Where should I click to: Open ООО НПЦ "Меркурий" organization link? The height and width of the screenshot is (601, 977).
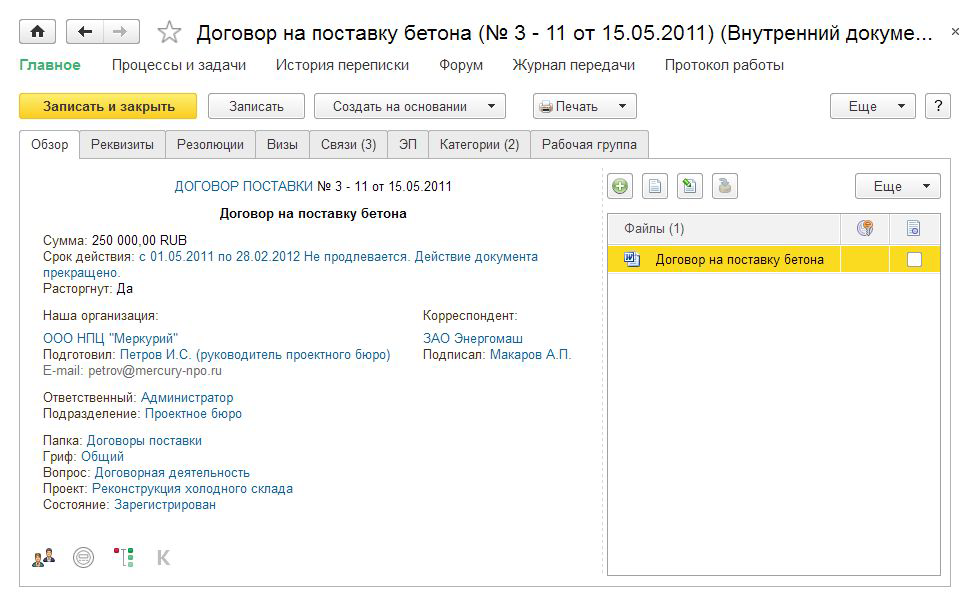110,338
